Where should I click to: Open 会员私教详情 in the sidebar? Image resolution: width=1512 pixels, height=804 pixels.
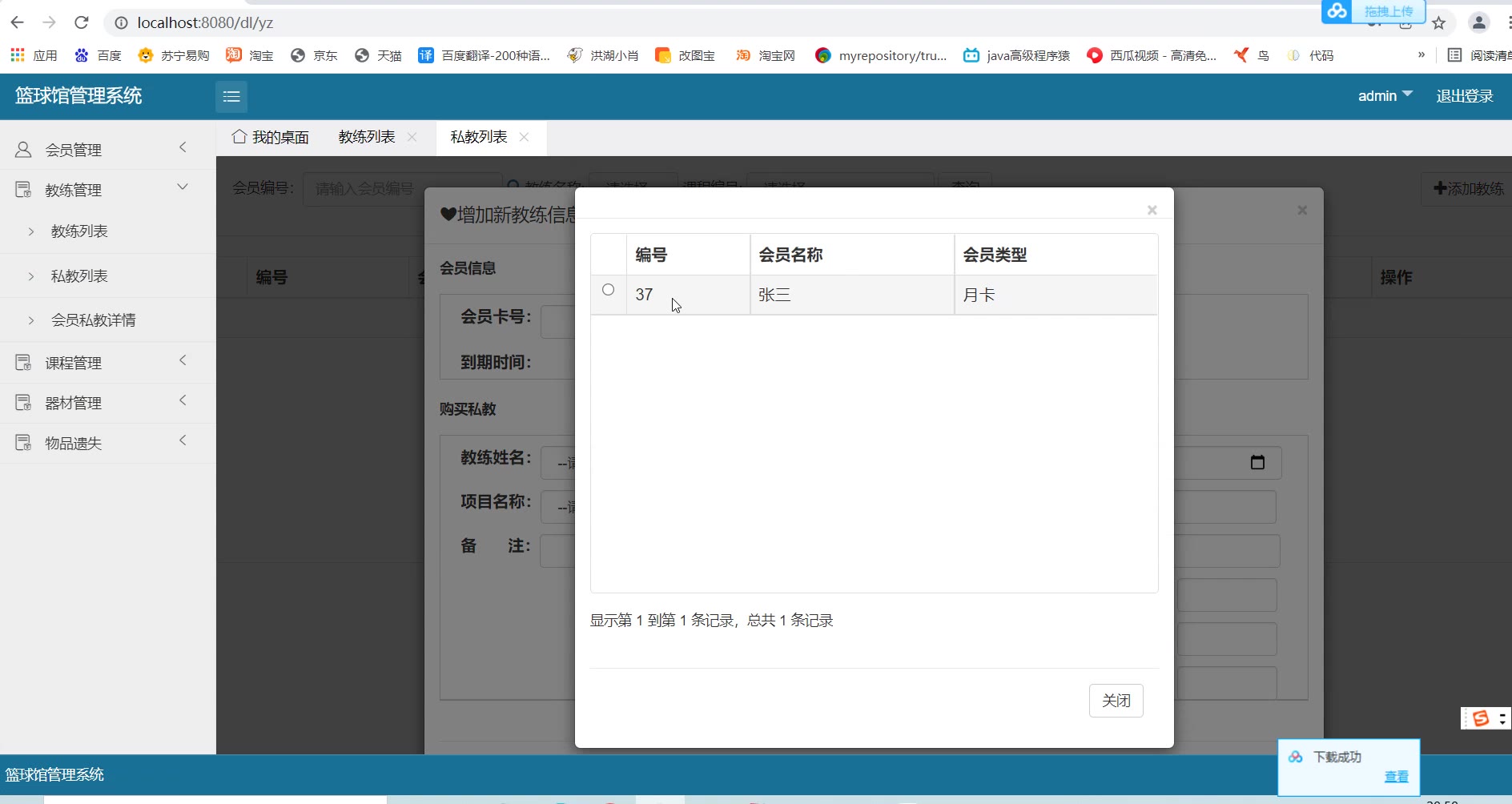pos(93,320)
